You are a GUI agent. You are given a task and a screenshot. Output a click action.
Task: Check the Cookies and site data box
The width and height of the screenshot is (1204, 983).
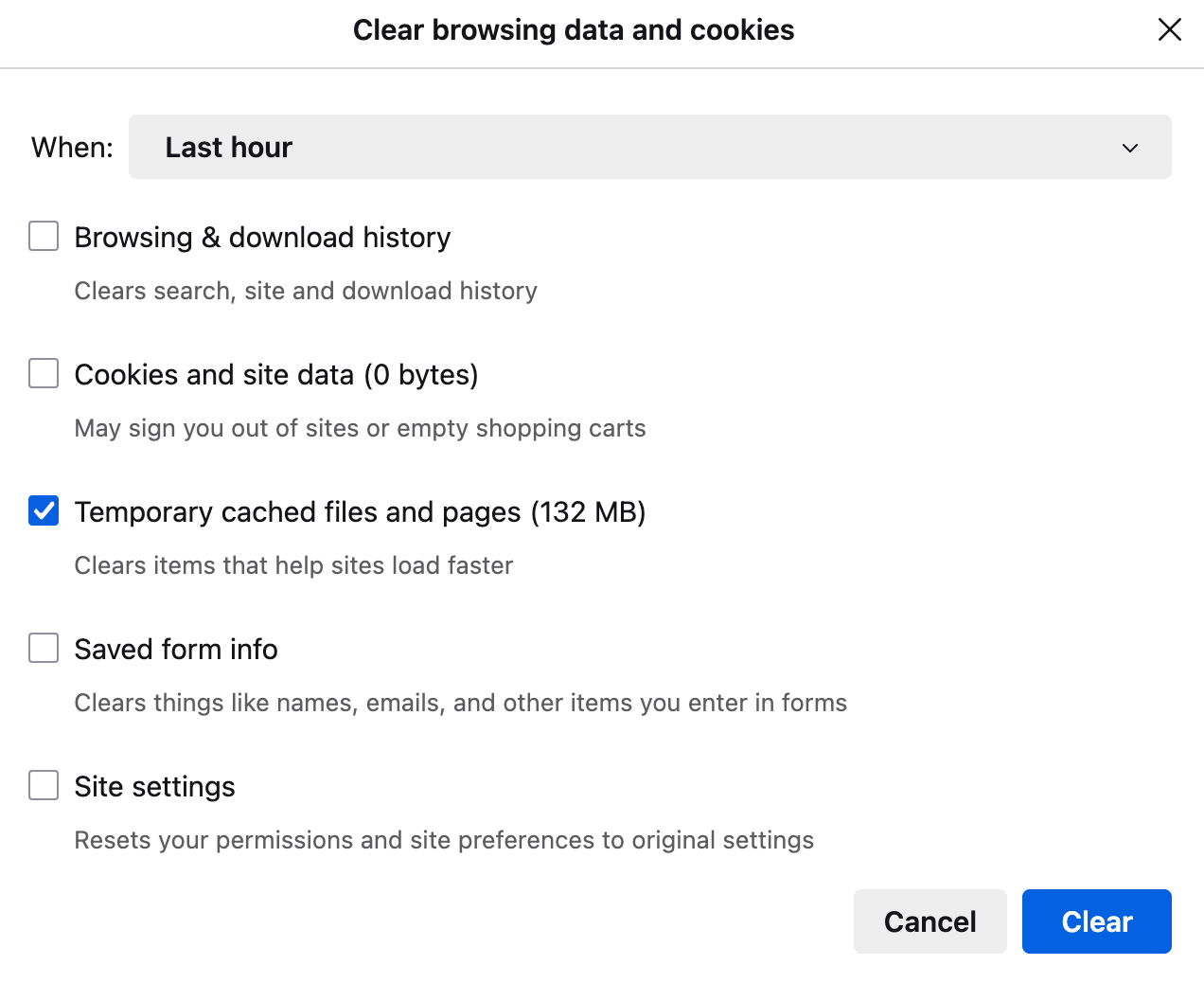pos(44,374)
